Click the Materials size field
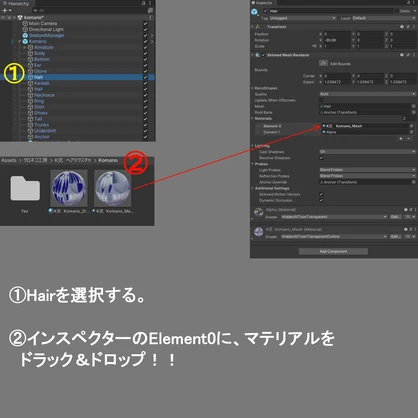The width and height of the screenshot is (418, 418). click(408, 118)
